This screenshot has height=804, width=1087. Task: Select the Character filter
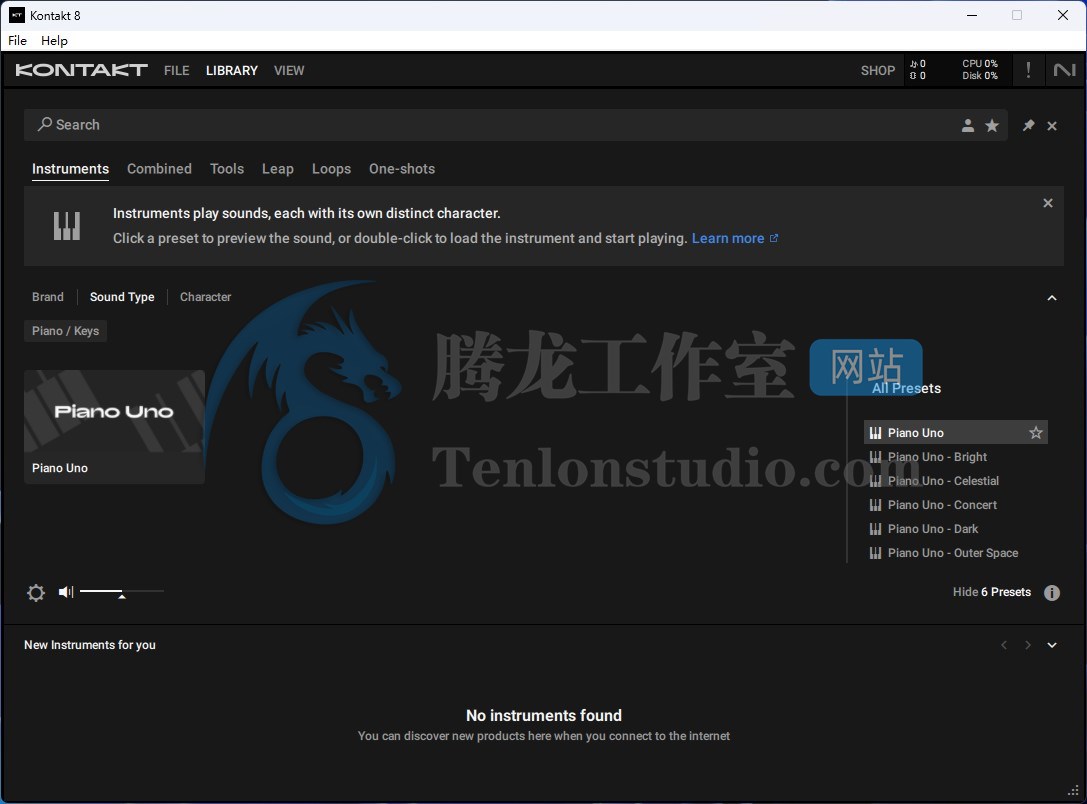pos(205,297)
